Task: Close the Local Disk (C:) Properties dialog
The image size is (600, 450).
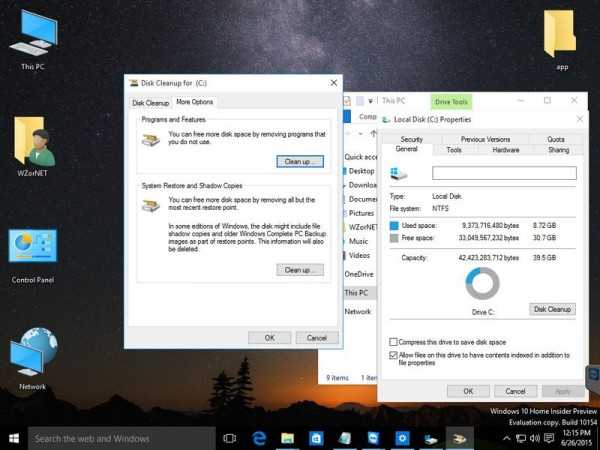Action: pos(580,119)
